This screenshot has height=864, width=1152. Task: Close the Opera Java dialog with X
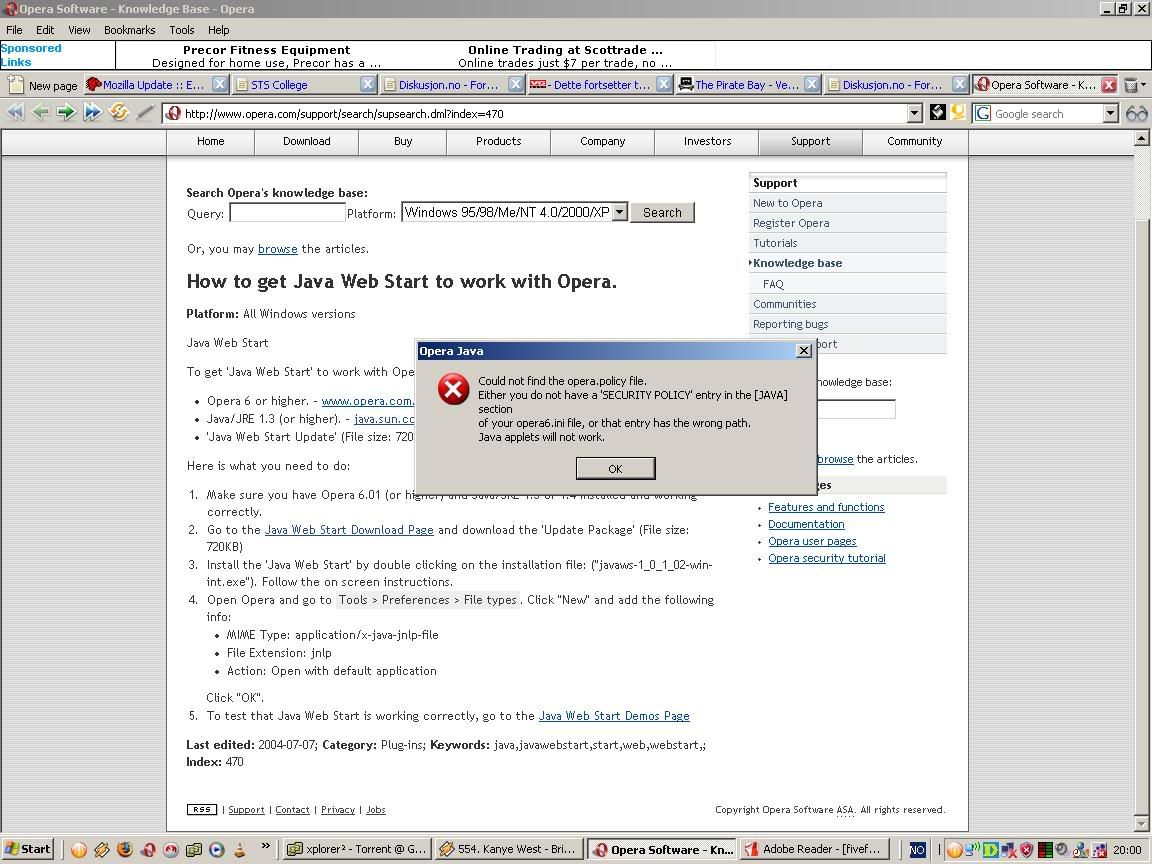[804, 350]
